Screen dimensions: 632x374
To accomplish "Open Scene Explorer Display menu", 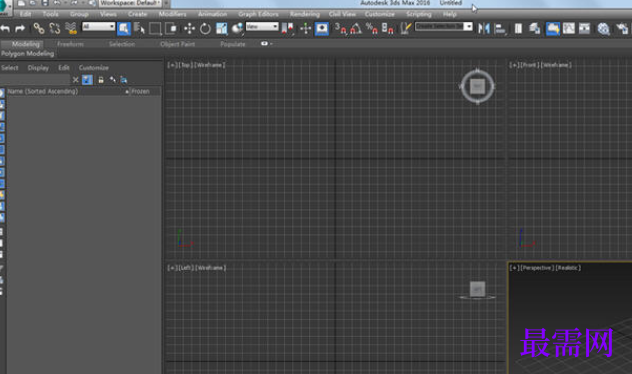I will [38, 68].
